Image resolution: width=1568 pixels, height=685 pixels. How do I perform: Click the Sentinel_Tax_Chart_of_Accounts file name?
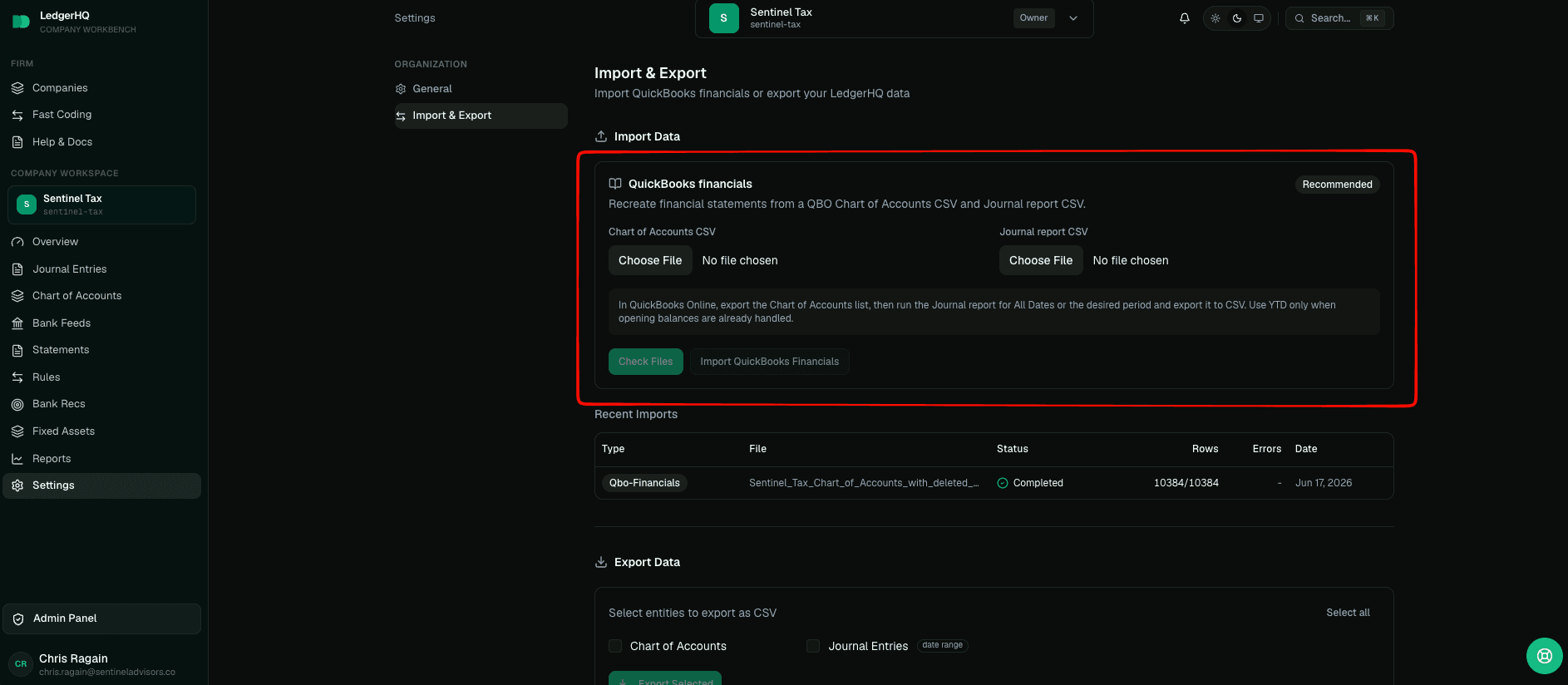point(864,483)
